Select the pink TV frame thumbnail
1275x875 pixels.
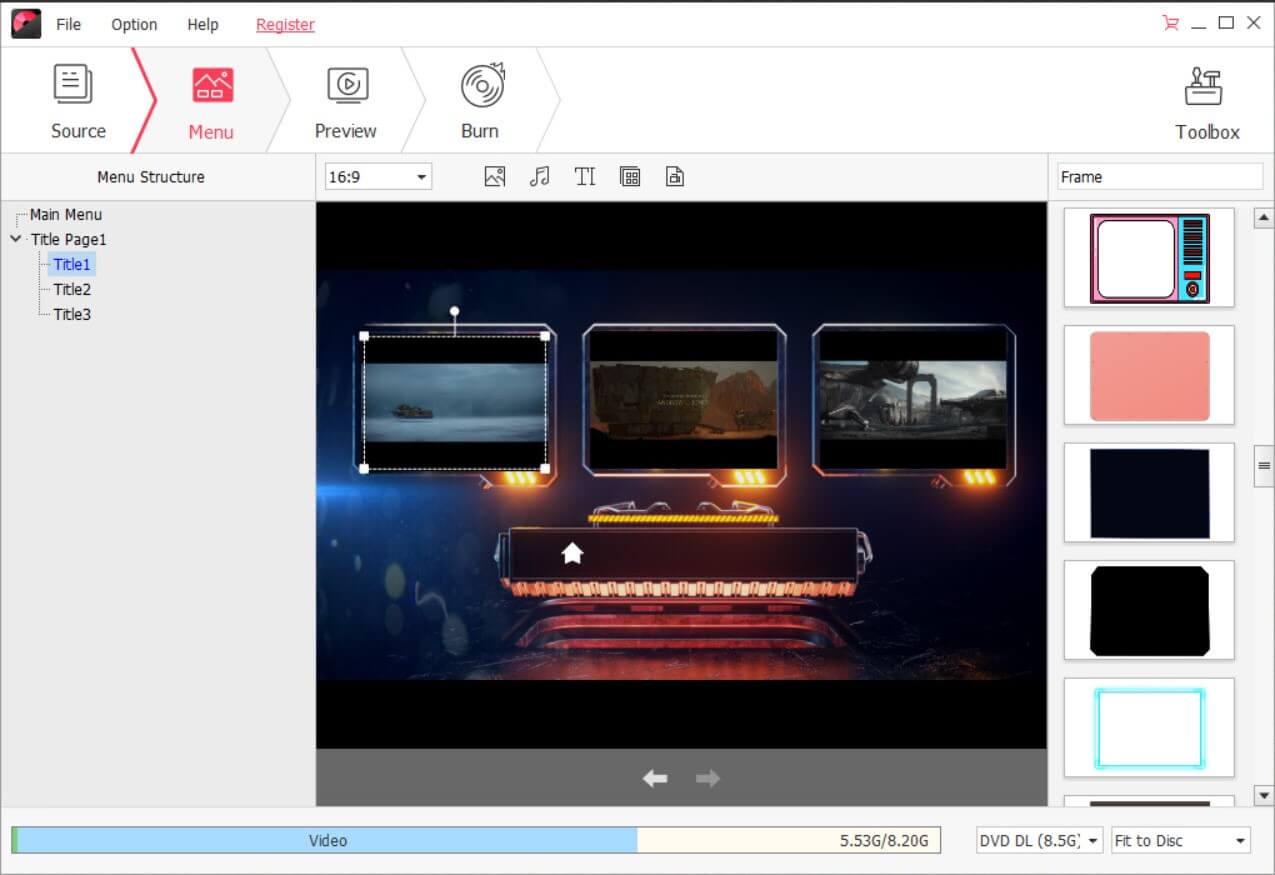(1148, 257)
